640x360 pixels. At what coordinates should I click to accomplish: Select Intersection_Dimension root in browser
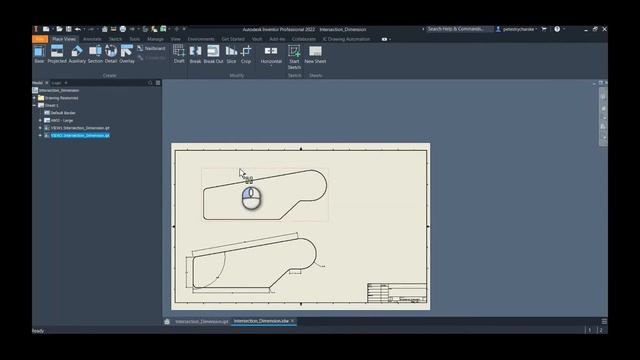[x=58, y=90]
